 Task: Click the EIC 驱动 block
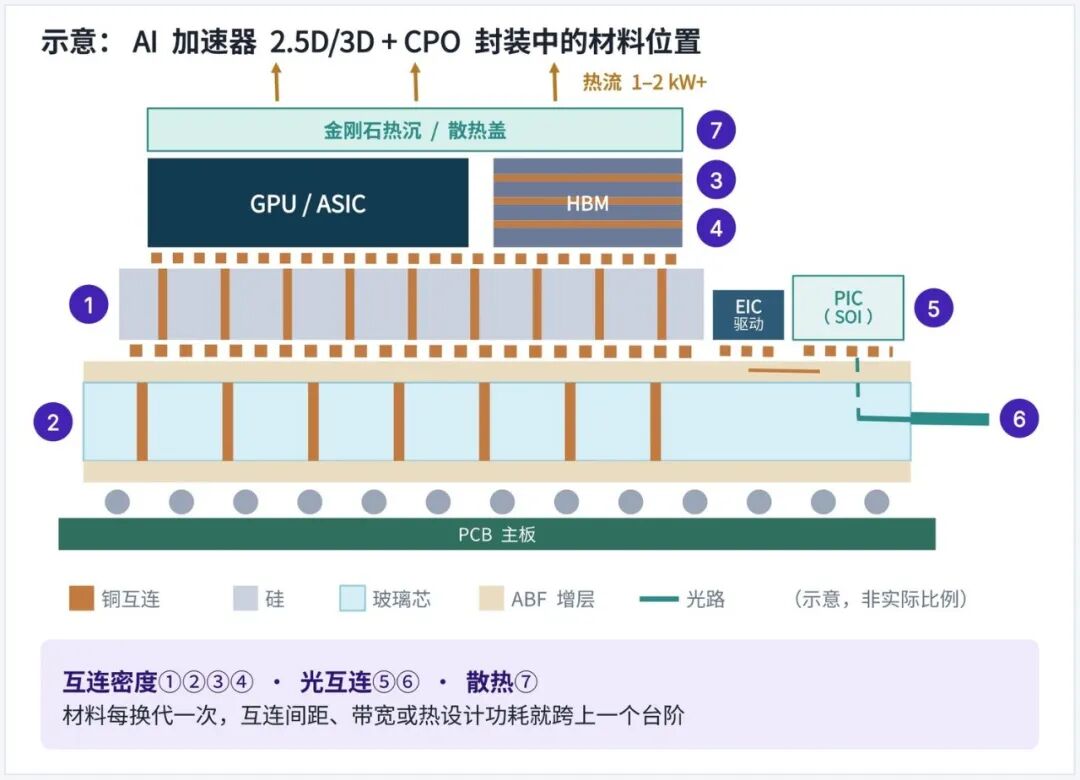[748, 315]
